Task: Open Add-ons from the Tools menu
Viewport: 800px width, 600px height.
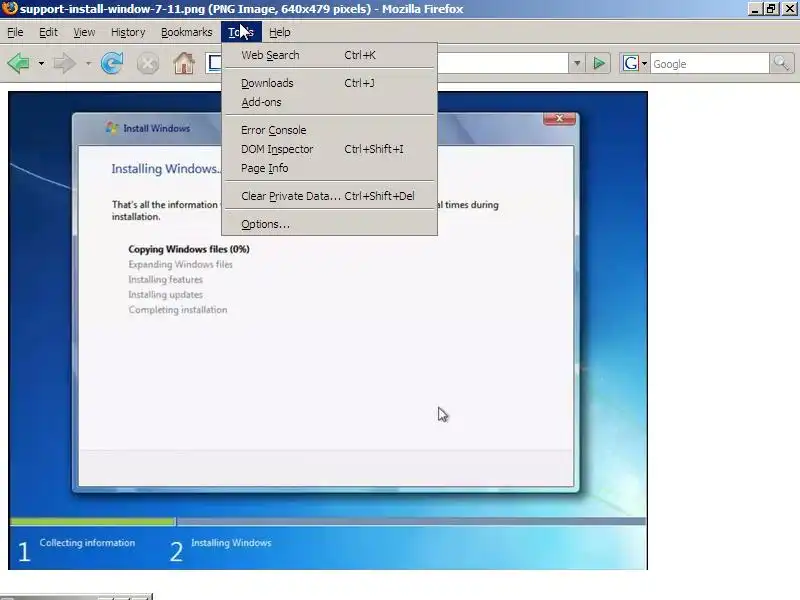Action: tap(329, 102)
